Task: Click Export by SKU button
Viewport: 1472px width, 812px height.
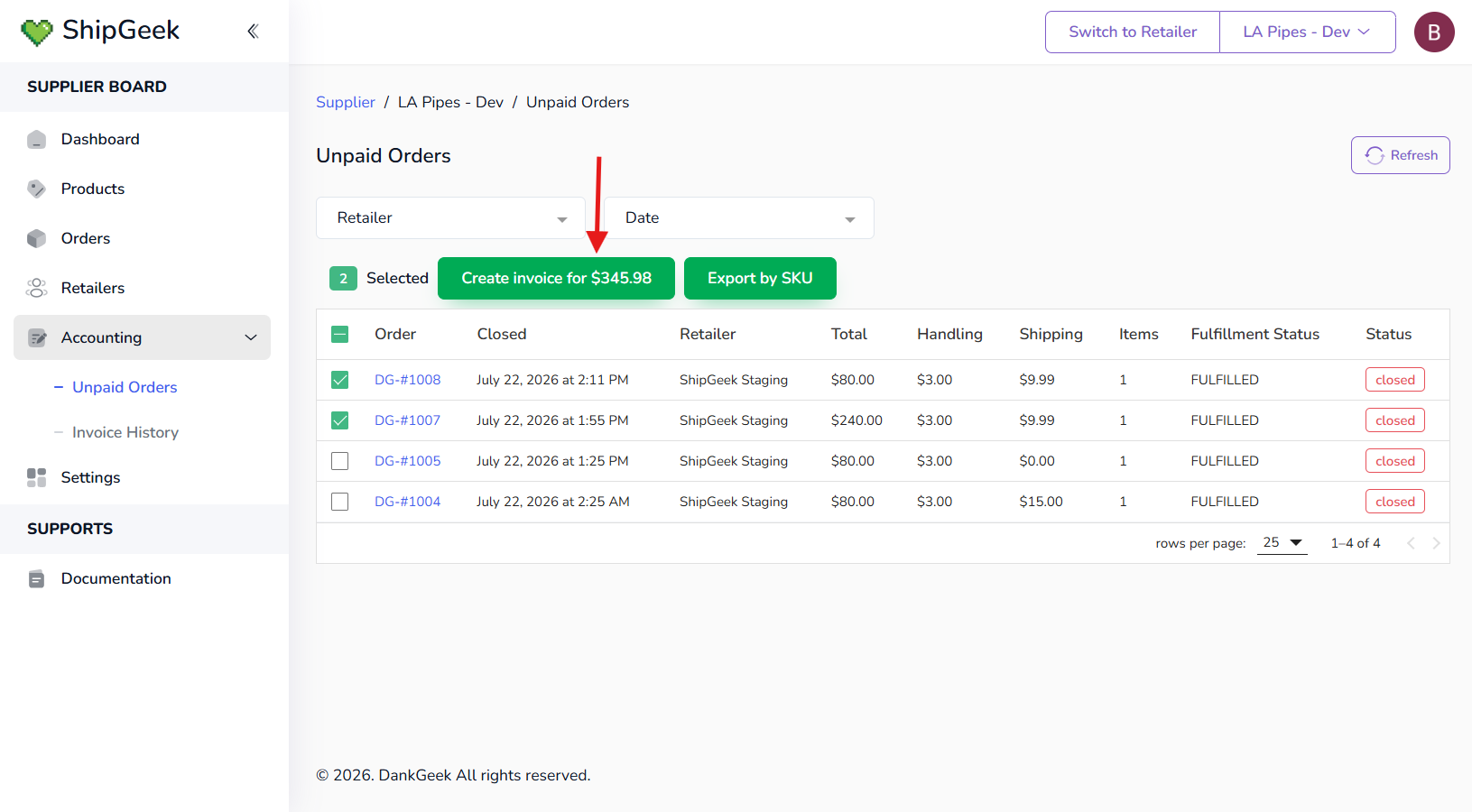Action: (760, 278)
